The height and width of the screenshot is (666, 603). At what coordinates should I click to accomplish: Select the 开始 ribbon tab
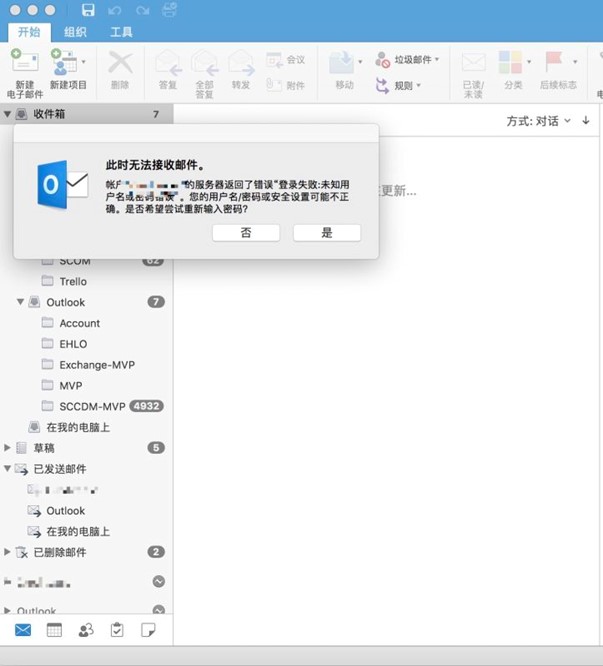tap(29, 32)
